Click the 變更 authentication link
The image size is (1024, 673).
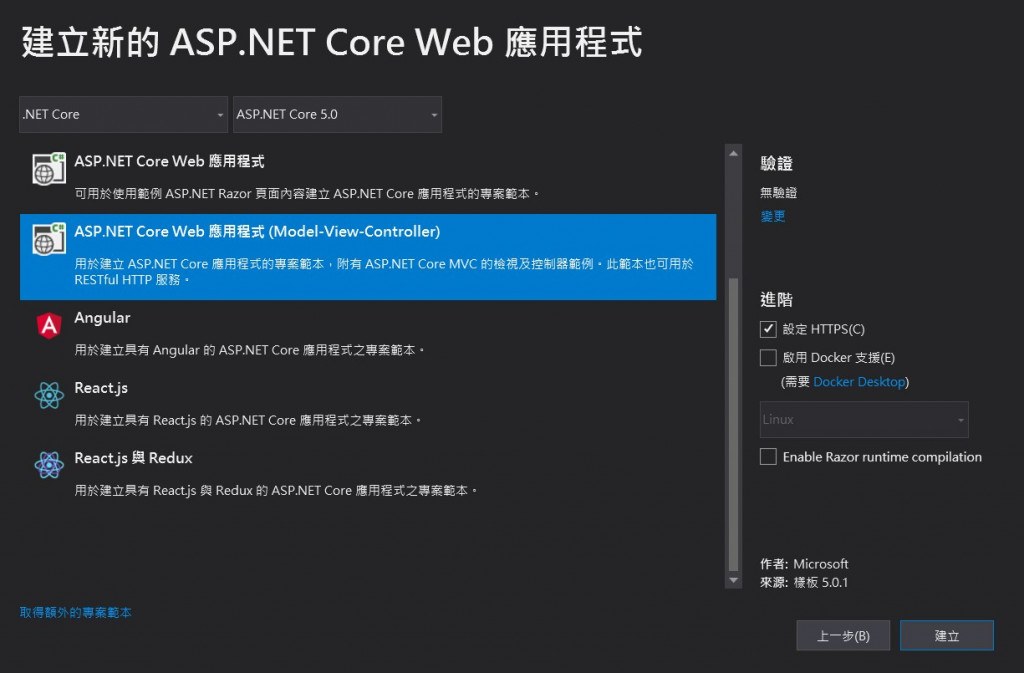click(x=773, y=216)
